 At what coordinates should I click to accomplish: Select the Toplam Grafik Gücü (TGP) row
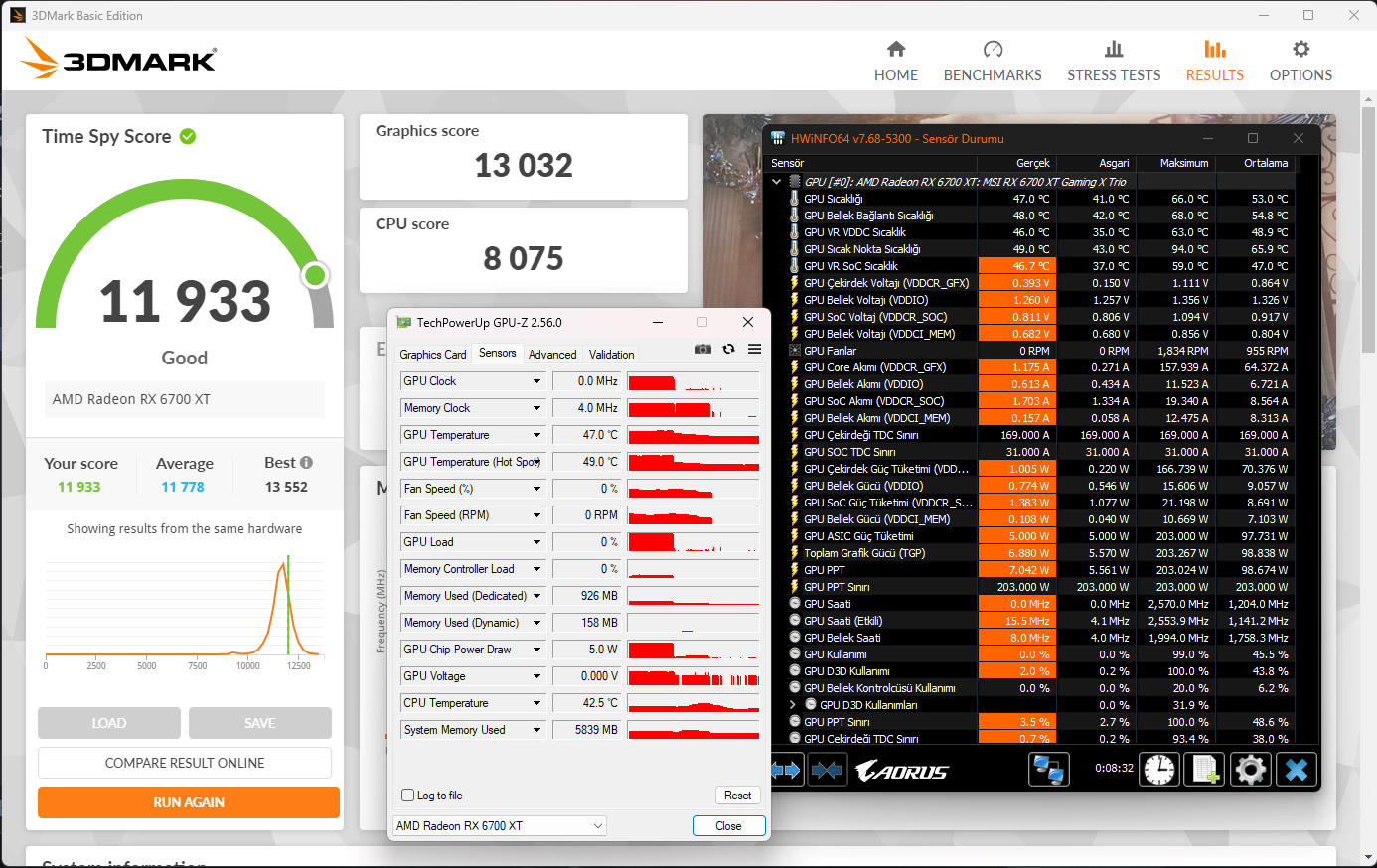[x=1033, y=553]
